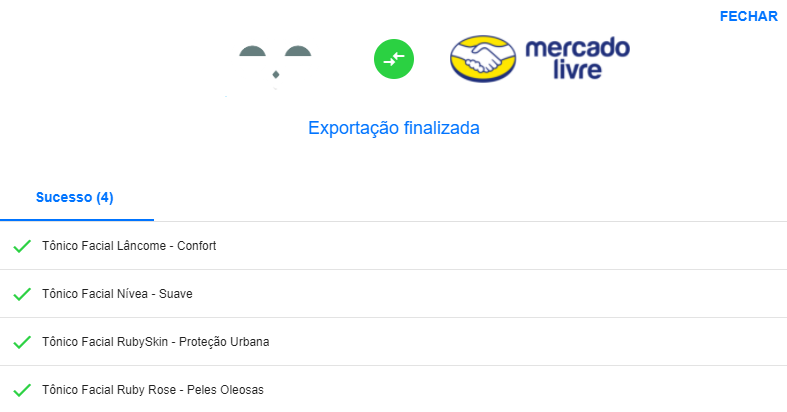Select Tônico Facial Nívea - Suave entry
Image resolution: width=787 pixels, height=412 pixels.
pos(117,294)
